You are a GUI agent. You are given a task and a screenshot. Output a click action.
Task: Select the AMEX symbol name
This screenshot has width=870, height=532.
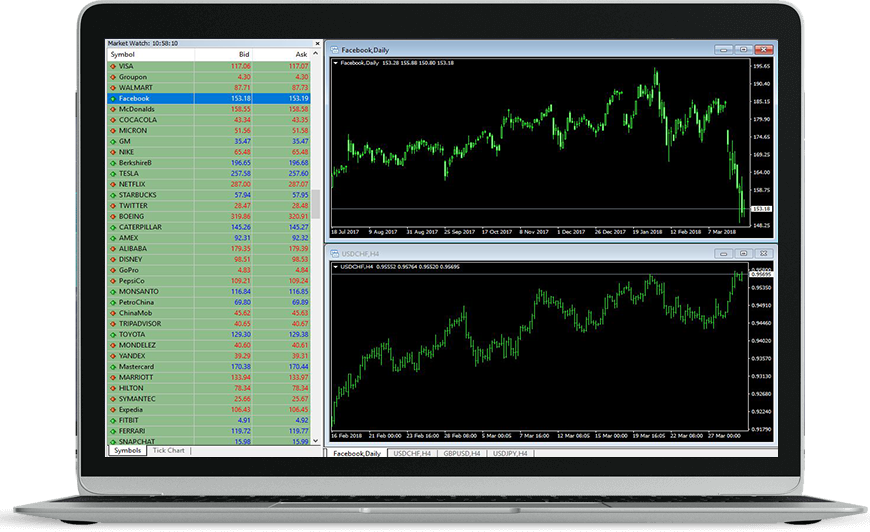point(128,238)
